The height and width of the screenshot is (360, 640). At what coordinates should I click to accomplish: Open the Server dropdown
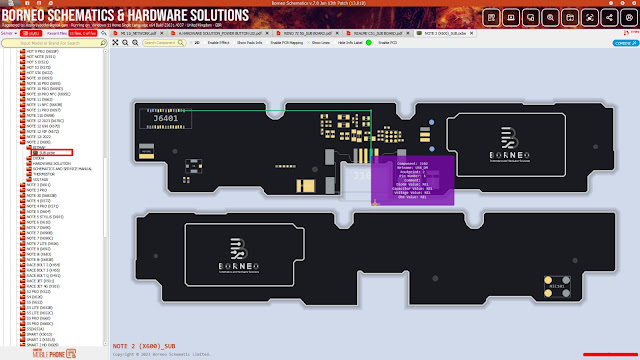pos(9,33)
